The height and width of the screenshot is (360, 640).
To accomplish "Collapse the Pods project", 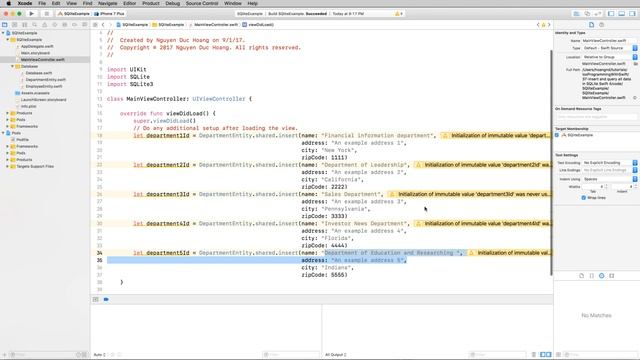I will point(3,133).
